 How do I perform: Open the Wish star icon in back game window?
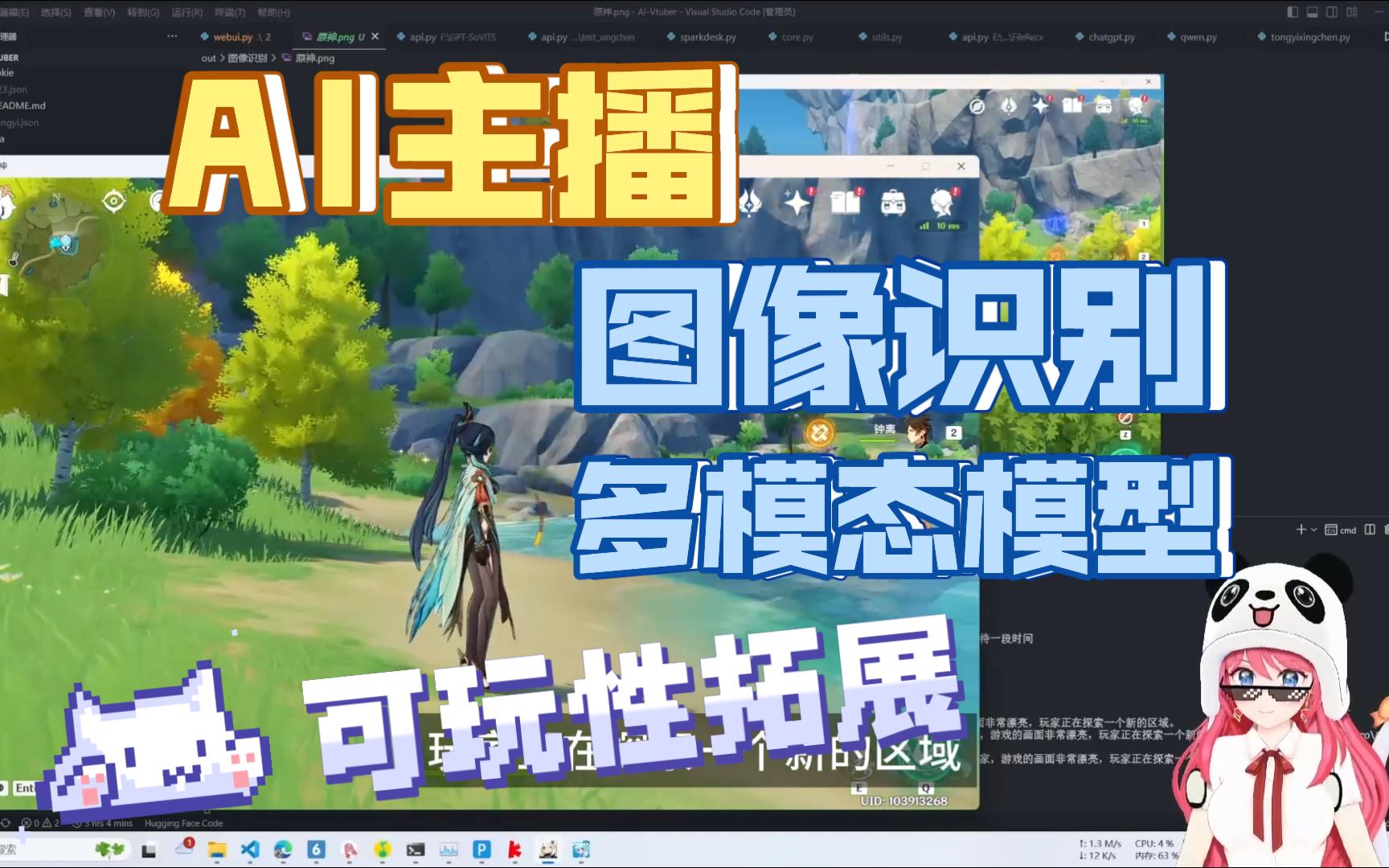pos(1041,105)
